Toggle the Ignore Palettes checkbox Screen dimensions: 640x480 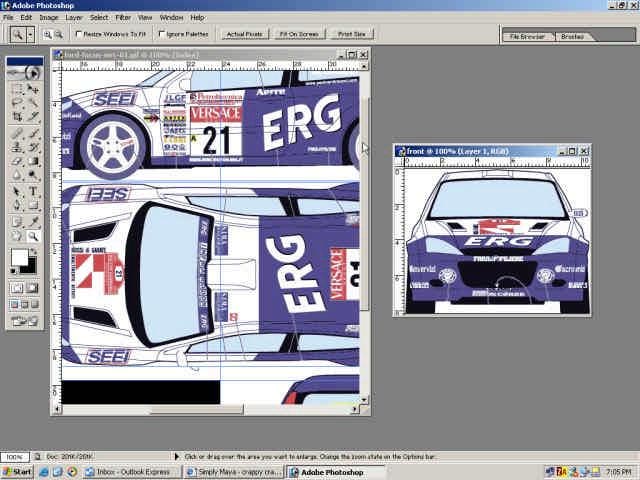pos(162,34)
